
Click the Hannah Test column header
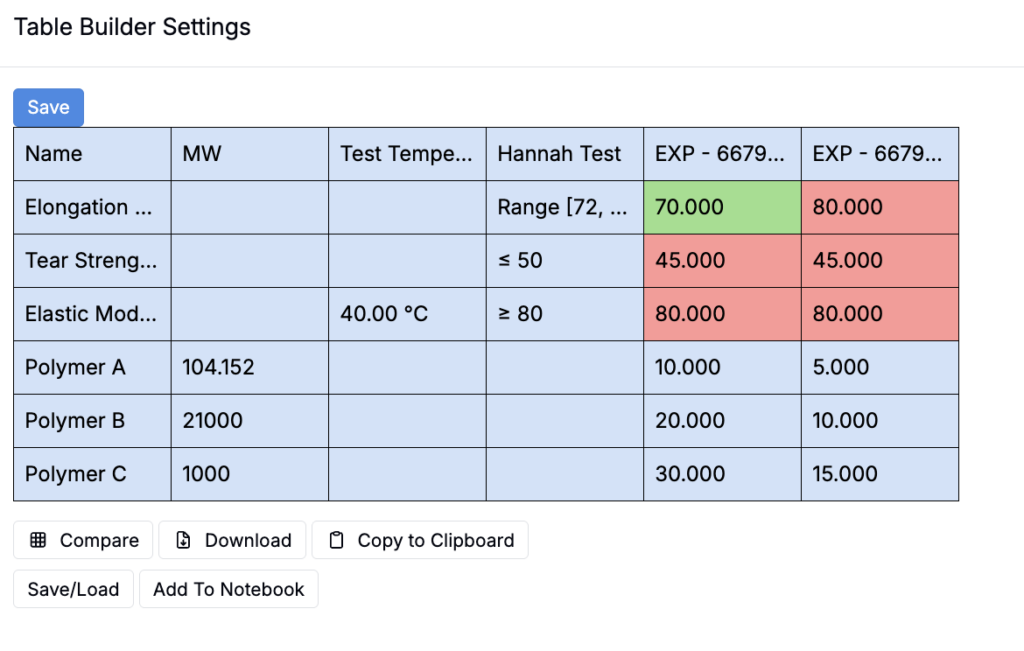(565, 154)
